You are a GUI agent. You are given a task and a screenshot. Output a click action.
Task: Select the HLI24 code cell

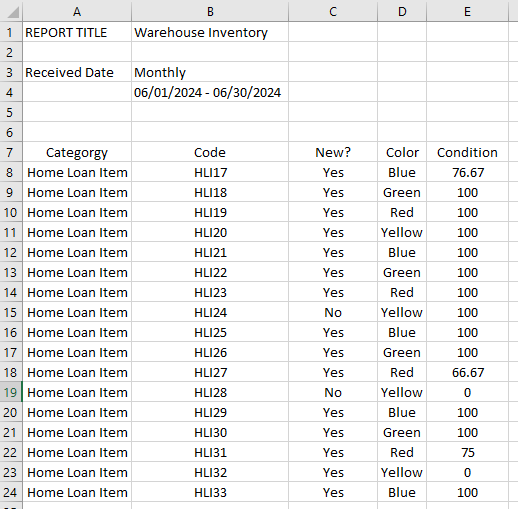click(x=210, y=312)
